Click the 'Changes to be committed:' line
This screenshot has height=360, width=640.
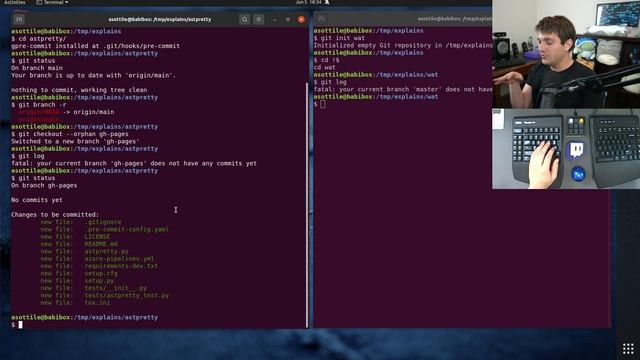pos(55,215)
